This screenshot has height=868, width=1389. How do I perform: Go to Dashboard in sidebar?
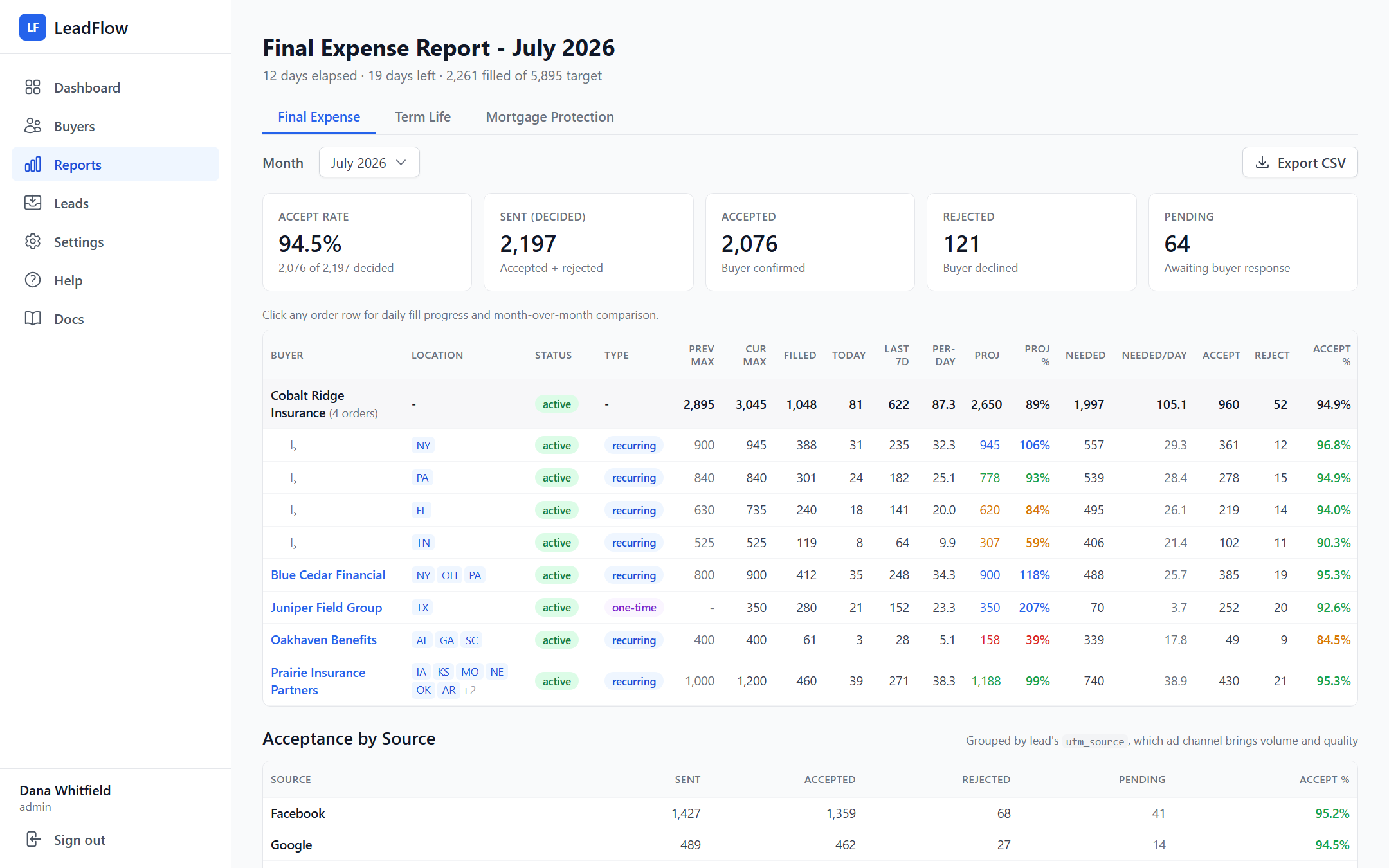tap(115, 87)
